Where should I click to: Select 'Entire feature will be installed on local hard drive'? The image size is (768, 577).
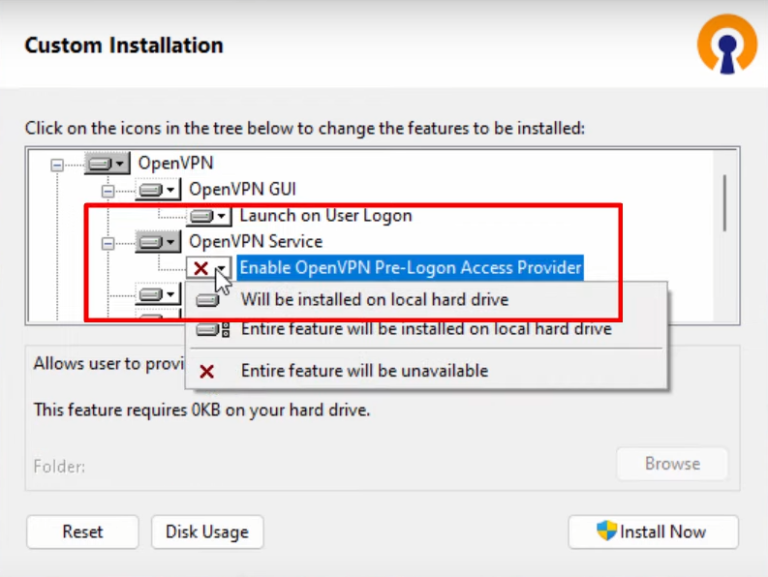coord(425,328)
